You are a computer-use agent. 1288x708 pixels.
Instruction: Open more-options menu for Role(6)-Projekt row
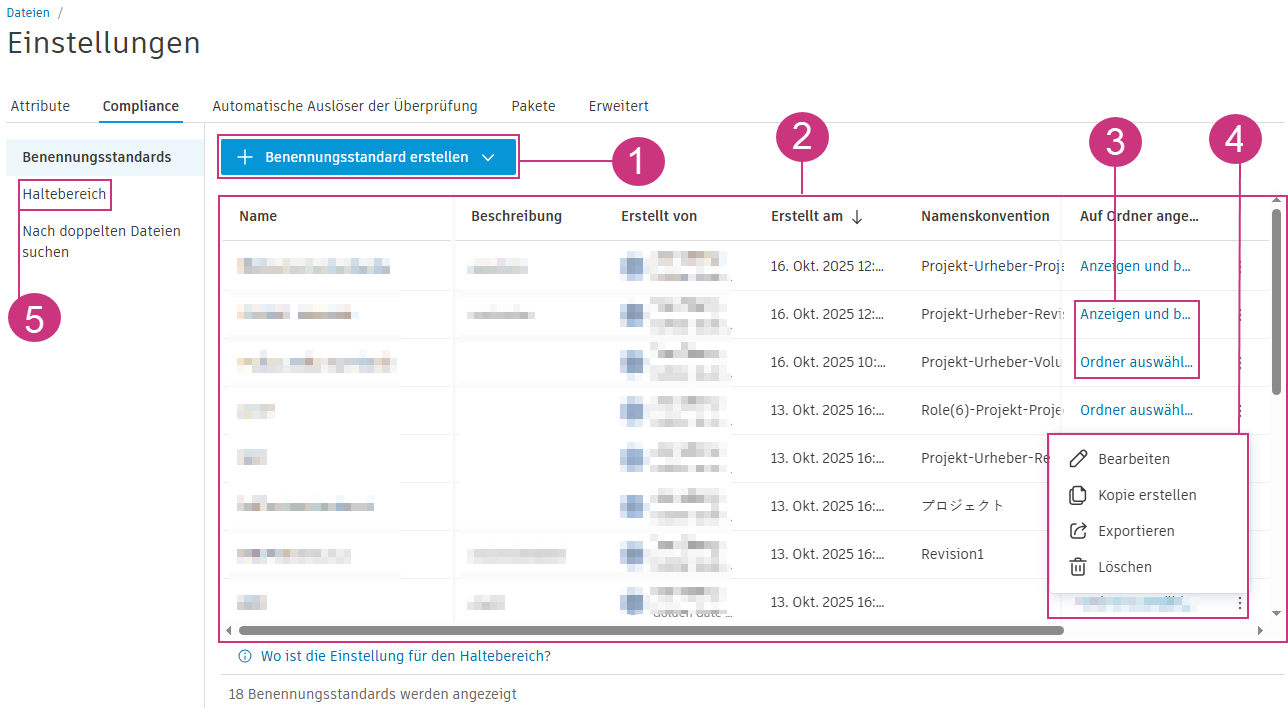[1240, 410]
